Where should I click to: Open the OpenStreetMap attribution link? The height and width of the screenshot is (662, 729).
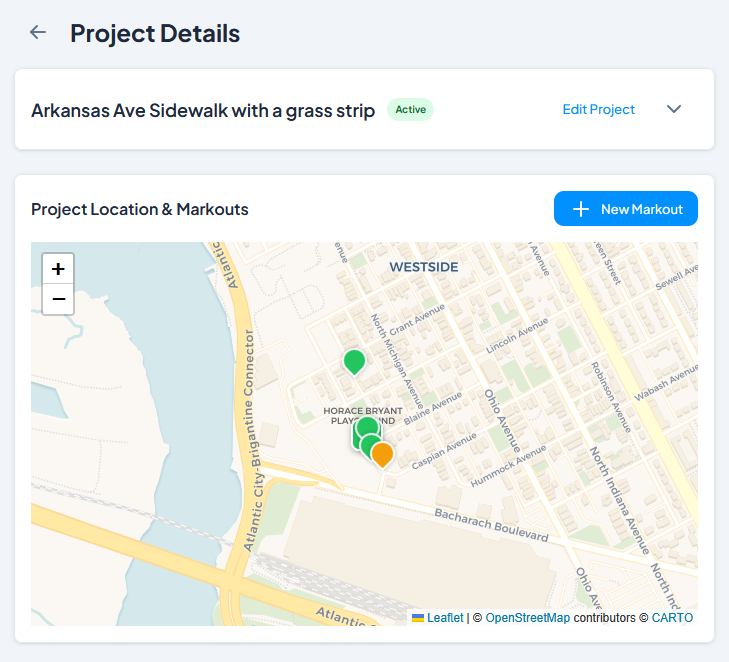527,618
